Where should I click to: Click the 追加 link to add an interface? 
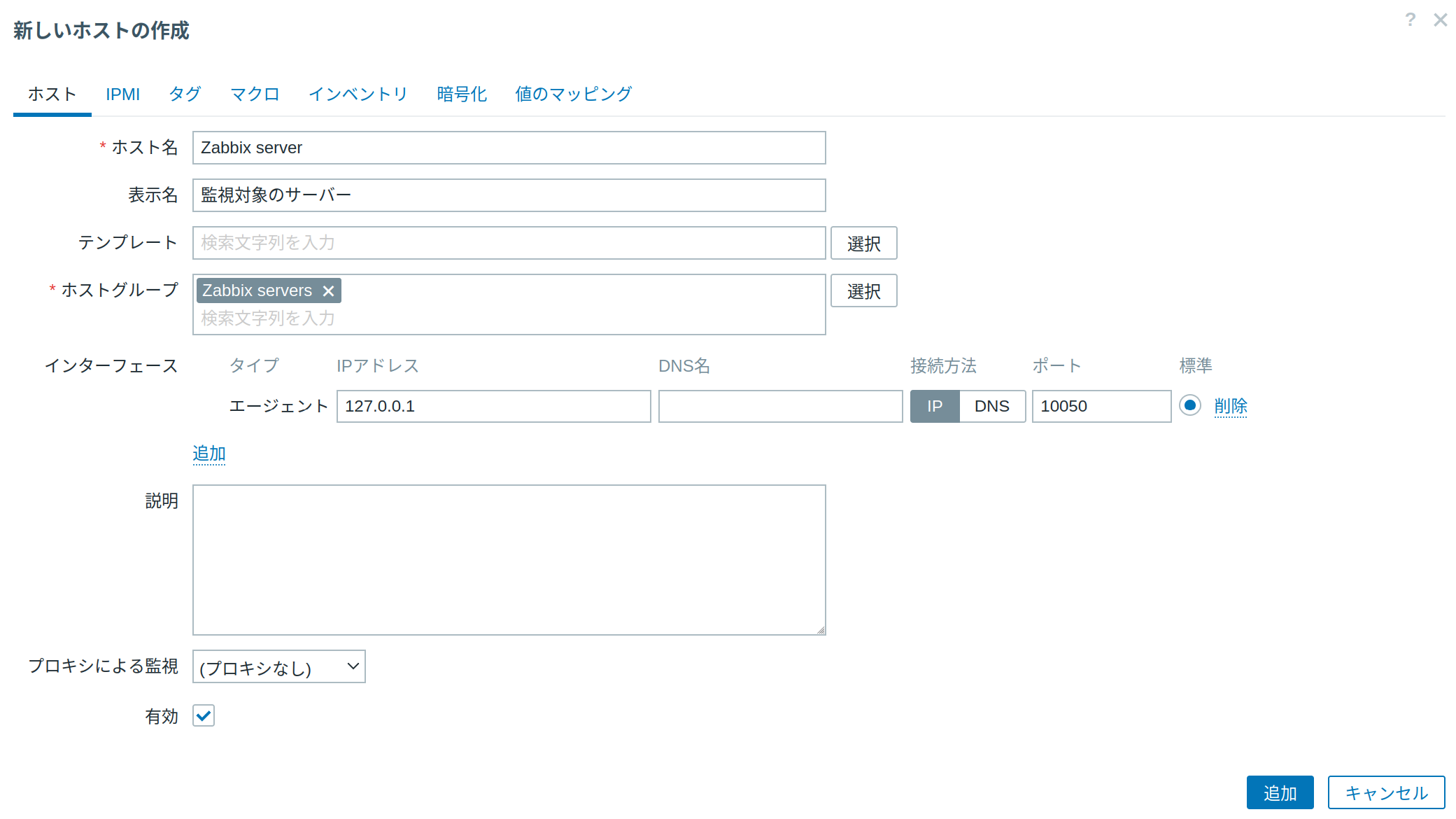coord(208,454)
